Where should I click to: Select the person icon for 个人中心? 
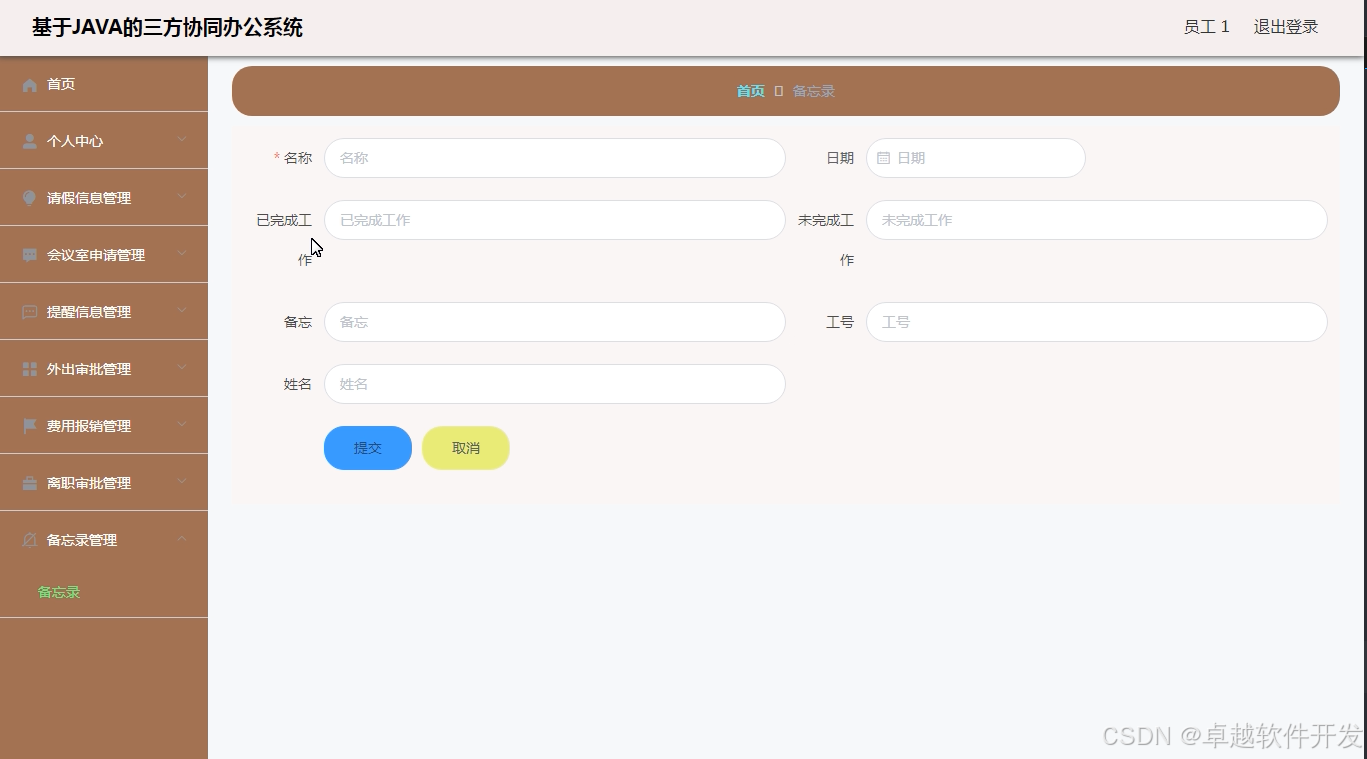point(29,140)
